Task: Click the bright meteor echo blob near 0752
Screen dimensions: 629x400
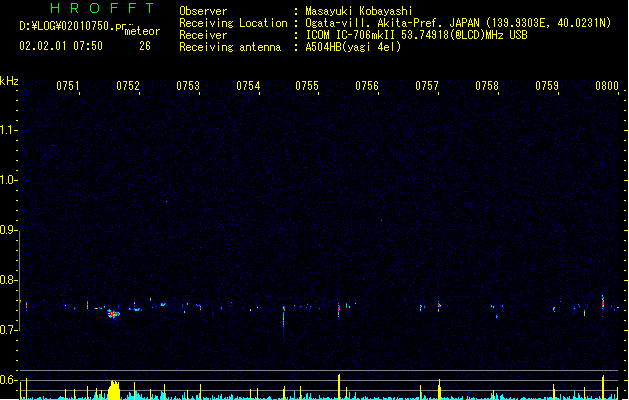Action: (114, 314)
